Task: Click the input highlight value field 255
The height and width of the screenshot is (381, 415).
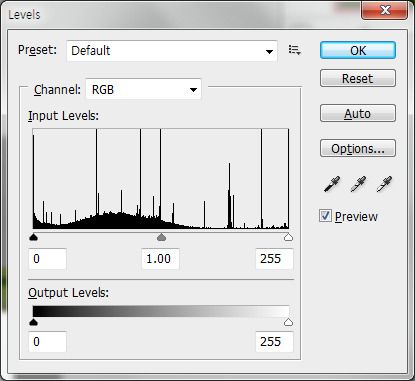Action: tap(274, 259)
